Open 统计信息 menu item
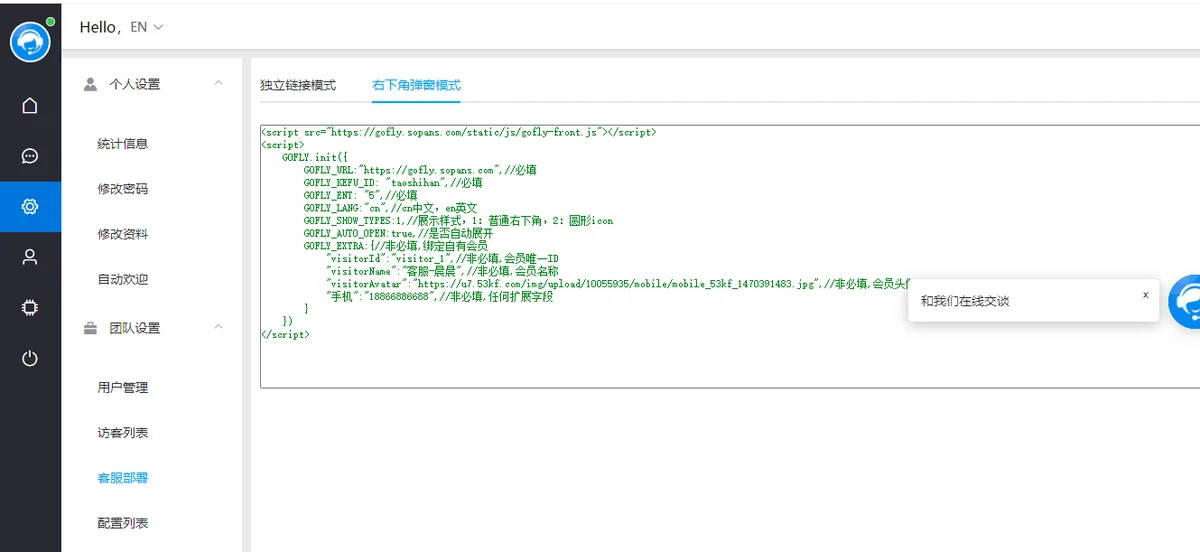This screenshot has width=1200, height=552. pos(123,144)
